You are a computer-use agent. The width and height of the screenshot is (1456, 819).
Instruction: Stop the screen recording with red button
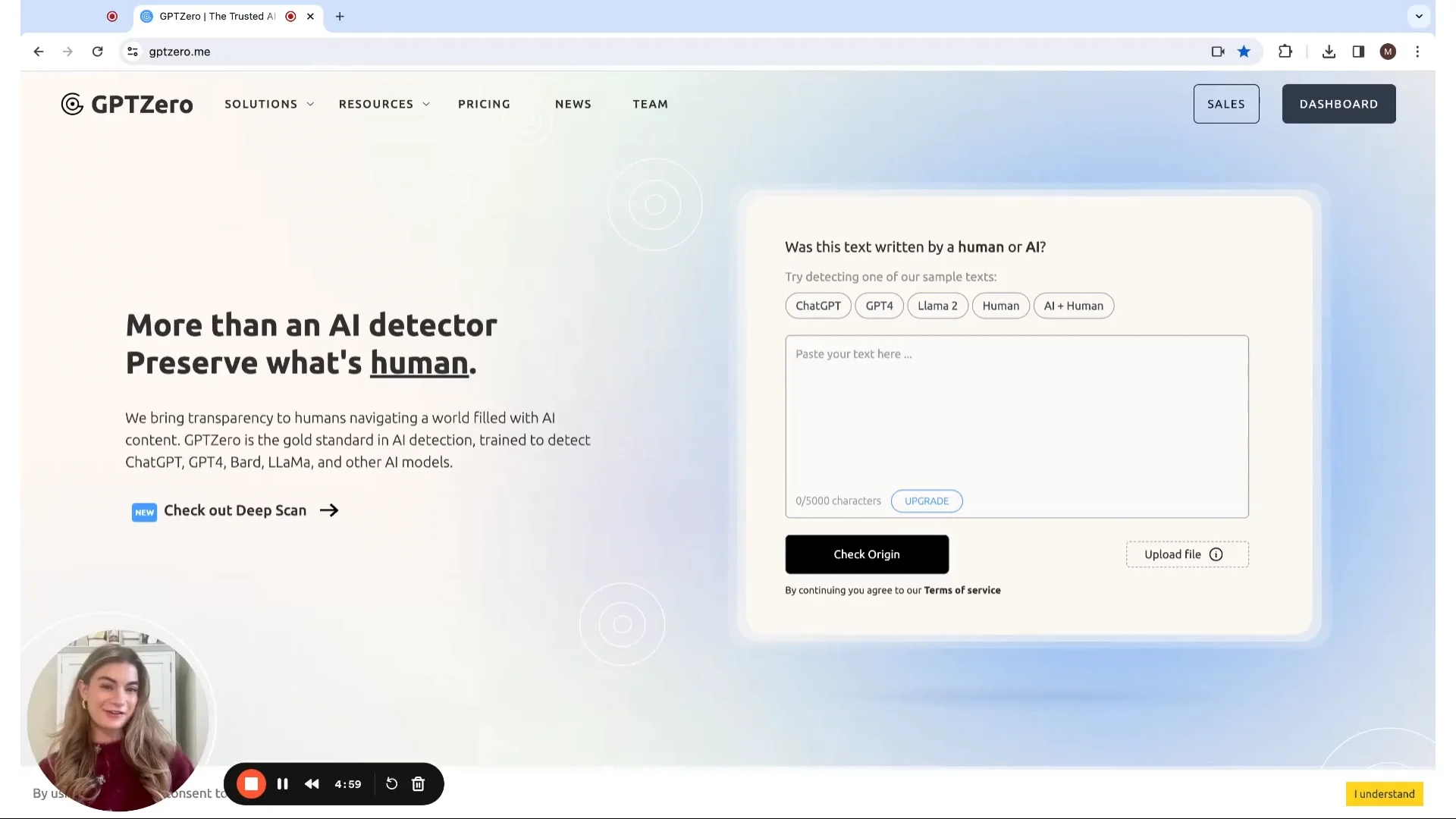(251, 784)
